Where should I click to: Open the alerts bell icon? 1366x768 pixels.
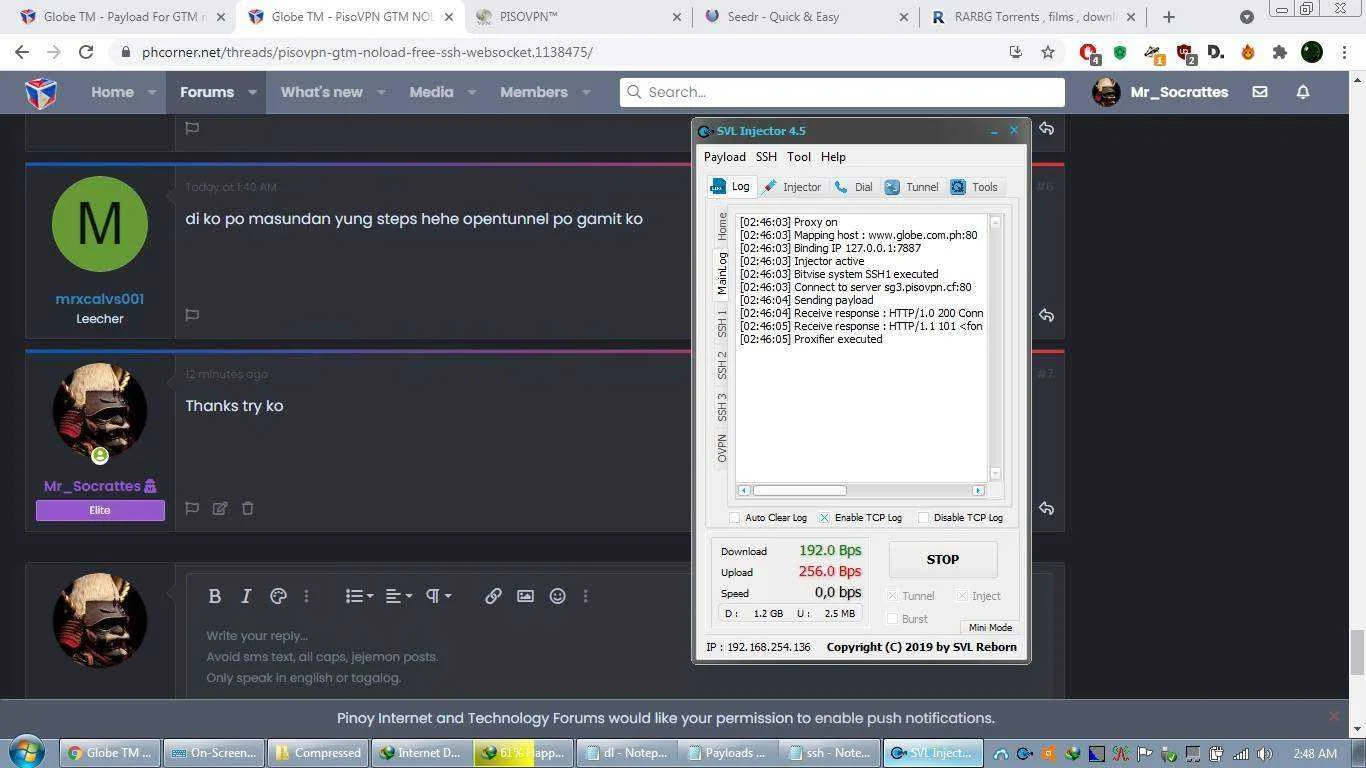tap(1303, 92)
